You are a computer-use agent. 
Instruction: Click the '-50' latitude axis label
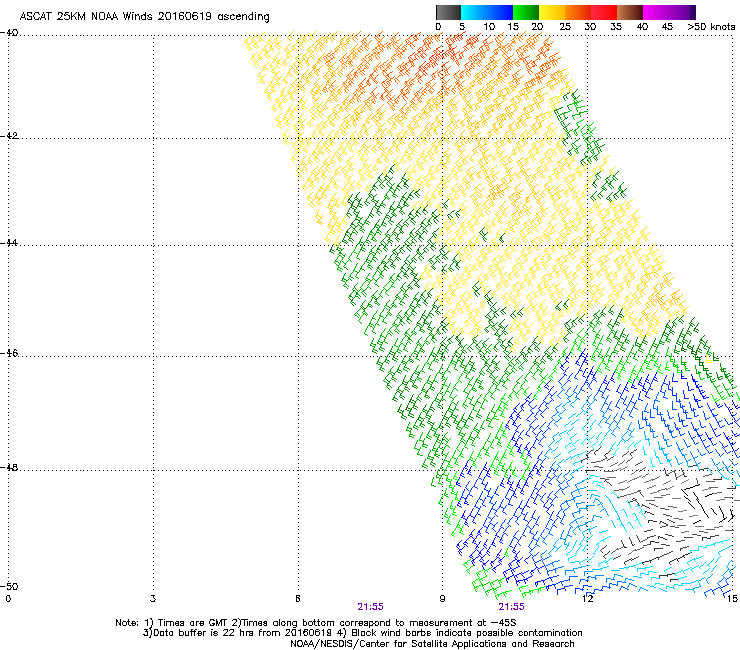click(x=9, y=586)
